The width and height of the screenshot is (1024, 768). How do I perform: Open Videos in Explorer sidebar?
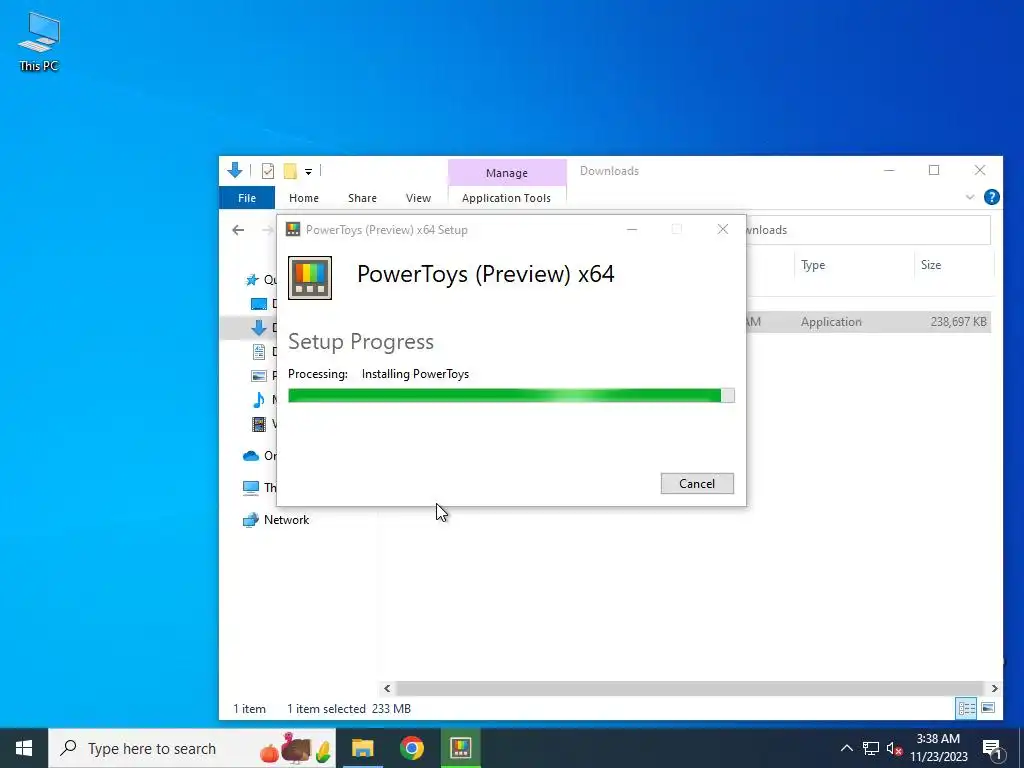click(x=259, y=424)
